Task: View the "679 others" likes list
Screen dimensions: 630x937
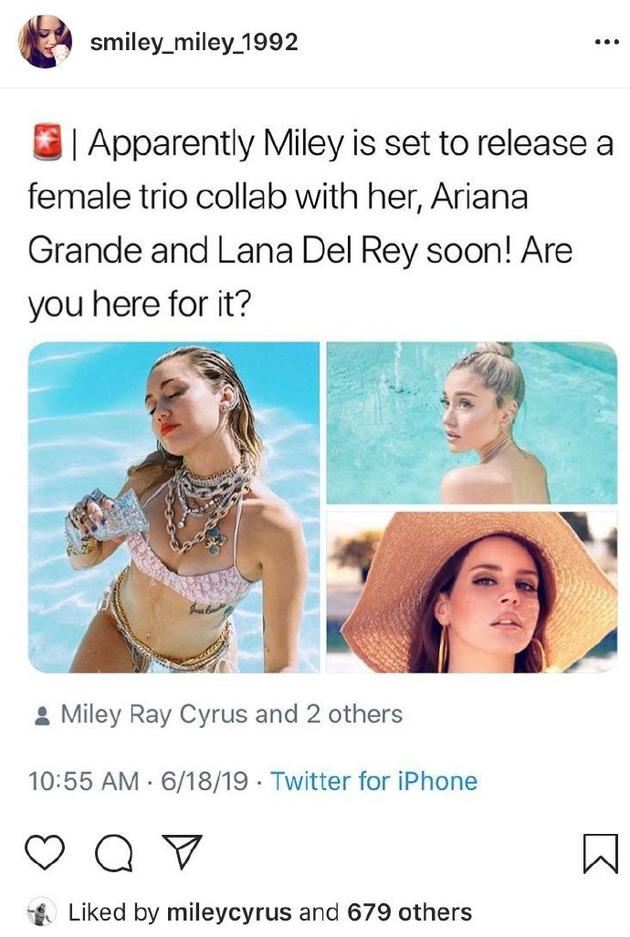Action: [410, 912]
